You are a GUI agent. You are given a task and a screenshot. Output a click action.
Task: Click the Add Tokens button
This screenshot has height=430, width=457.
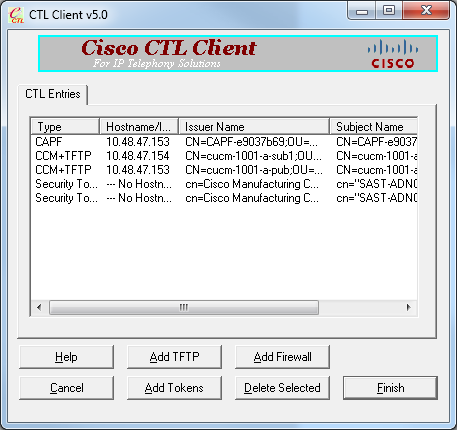tap(174, 388)
